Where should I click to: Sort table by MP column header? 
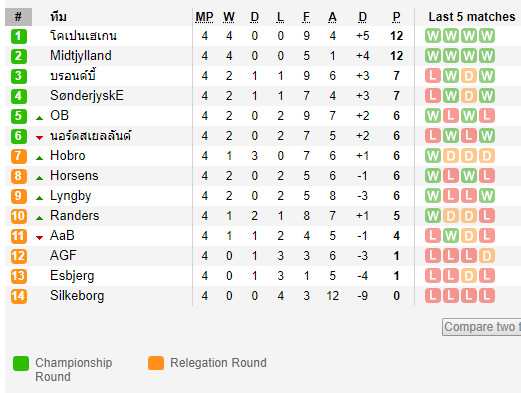pos(204,17)
